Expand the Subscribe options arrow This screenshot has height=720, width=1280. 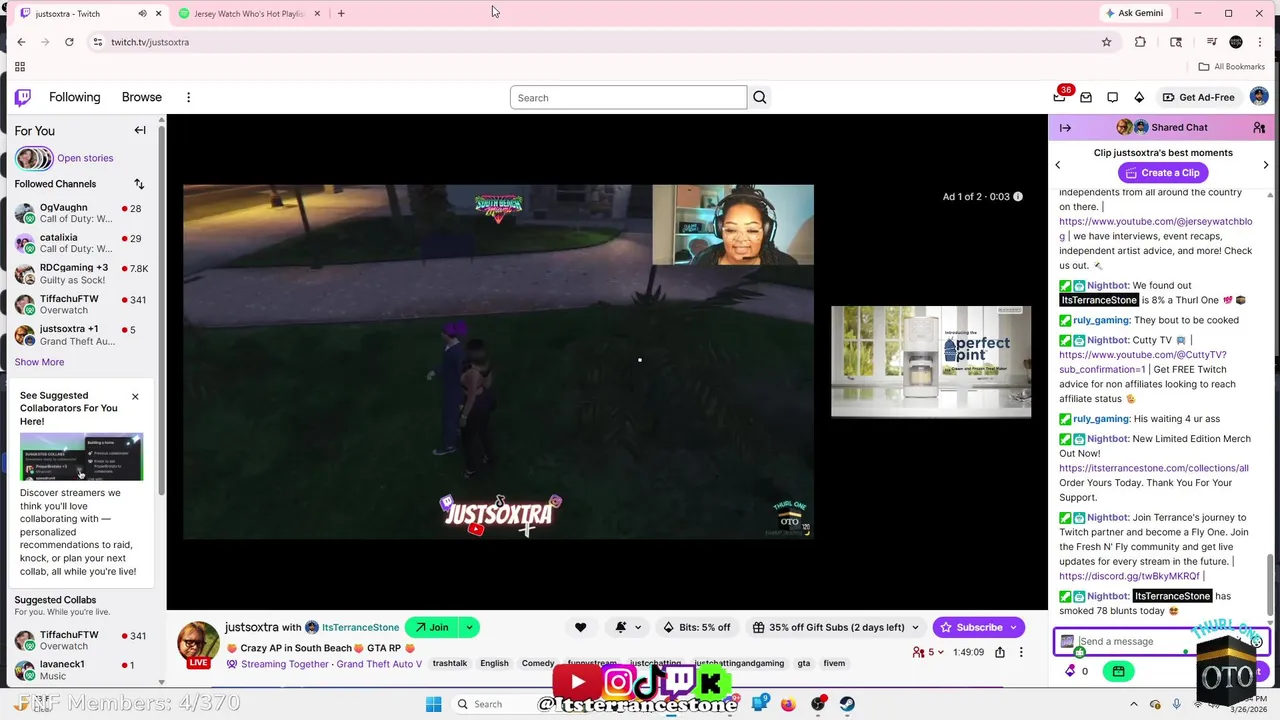[1014, 627]
